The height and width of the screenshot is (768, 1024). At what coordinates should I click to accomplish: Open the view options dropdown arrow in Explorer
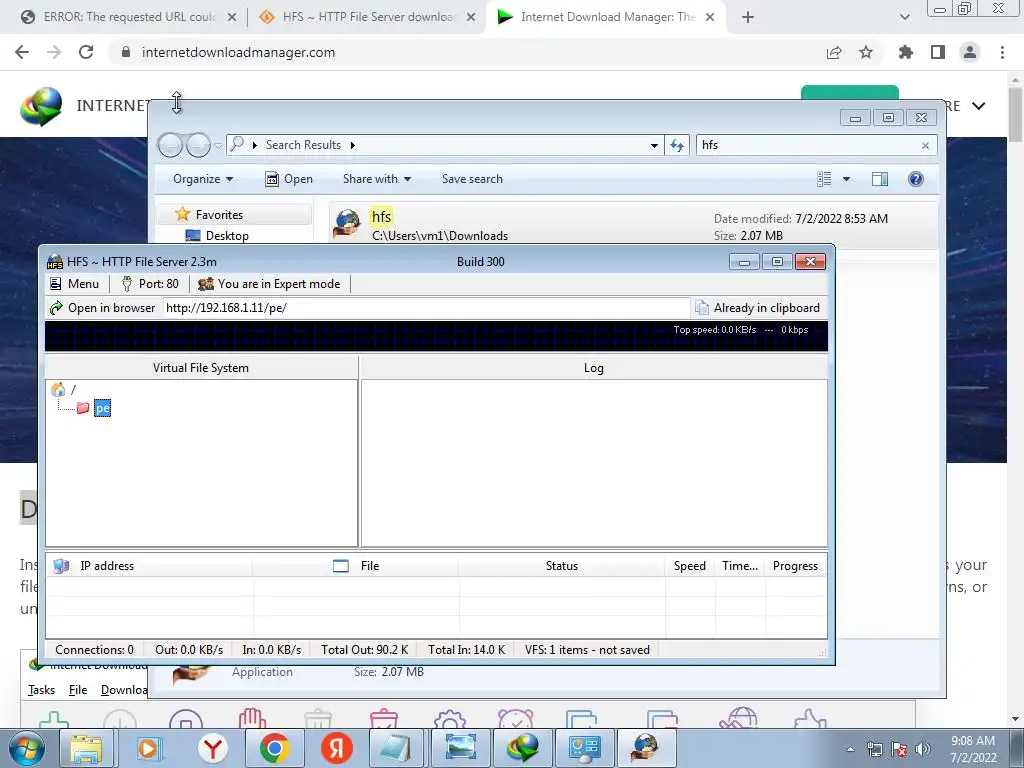click(x=846, y=179)
